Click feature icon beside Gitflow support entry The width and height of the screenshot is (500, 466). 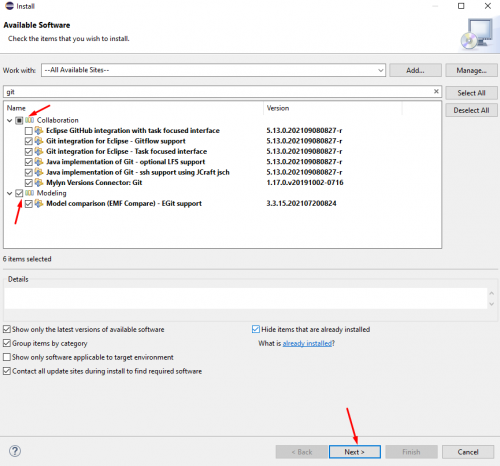[39, 141]
